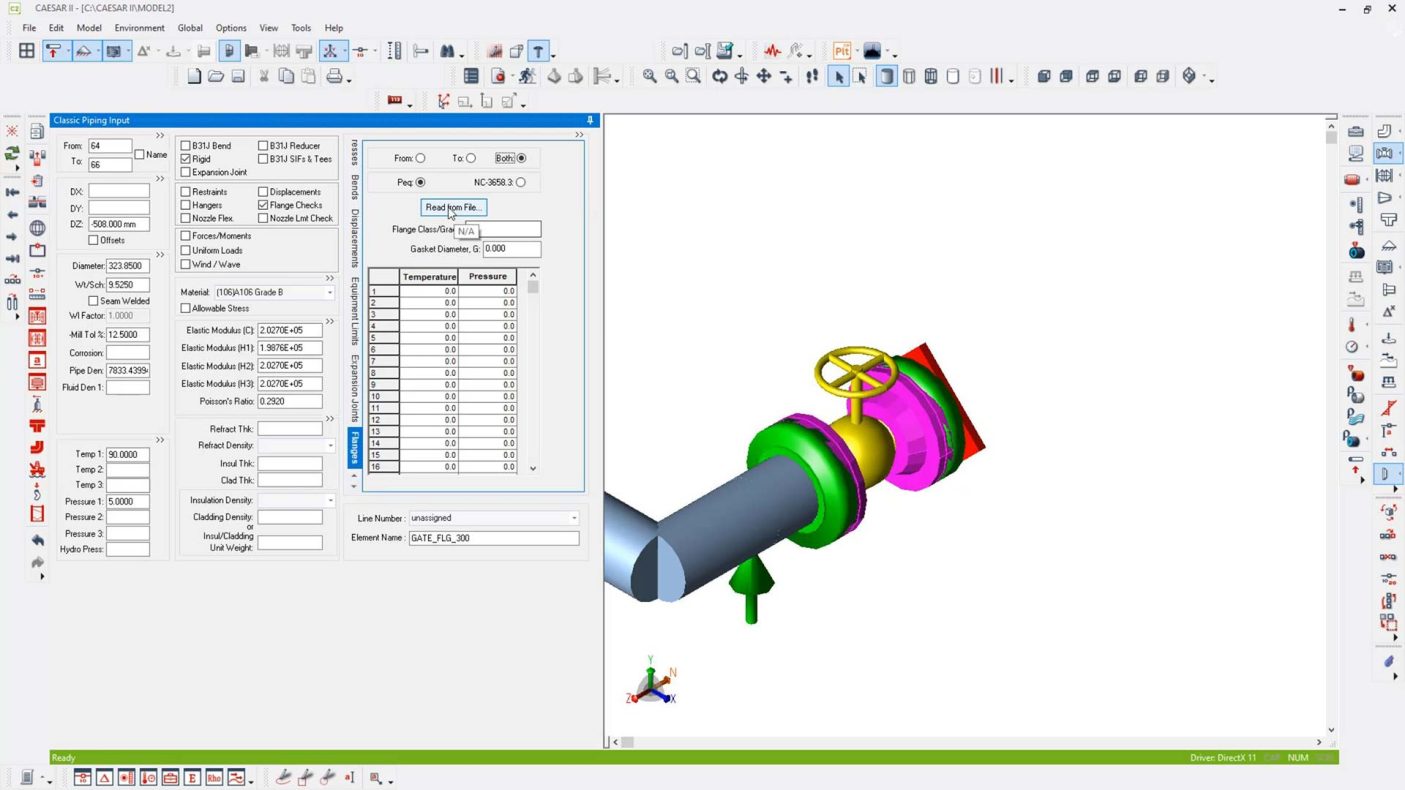Click the Zoom to Window magnifier icon
The height and width of the screenshot is (790, 1405).
click(x=693, y=77)
